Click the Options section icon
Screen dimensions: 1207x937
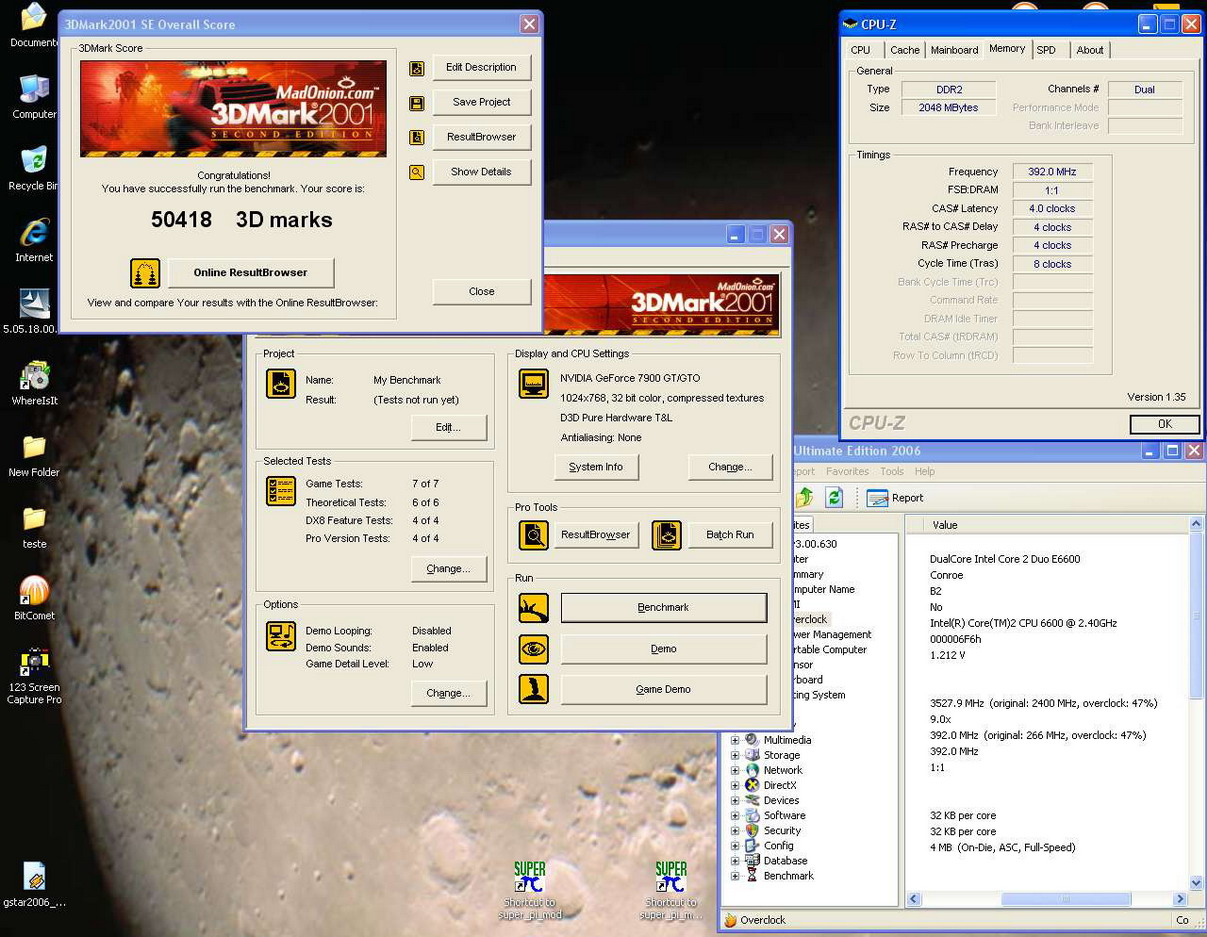pos(281,636)
